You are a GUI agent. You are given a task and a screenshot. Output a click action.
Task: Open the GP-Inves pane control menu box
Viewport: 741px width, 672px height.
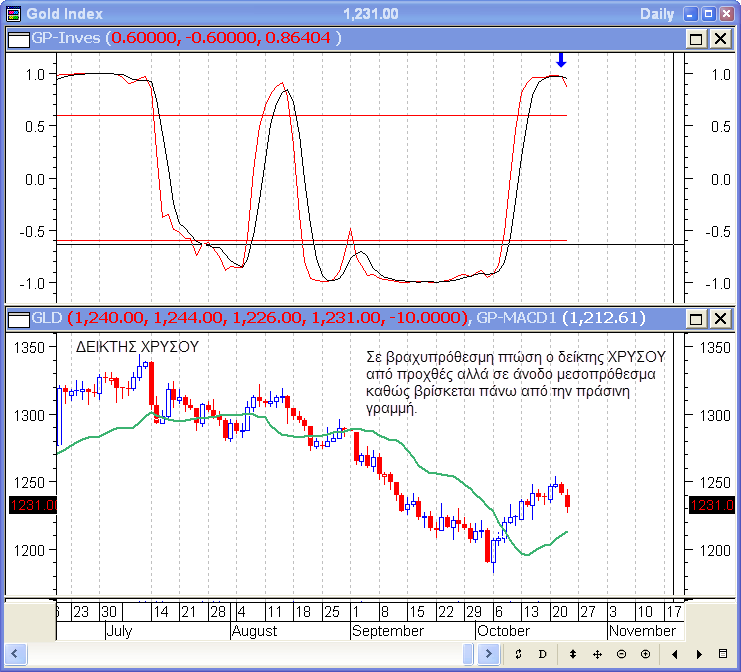coord(17,38)
